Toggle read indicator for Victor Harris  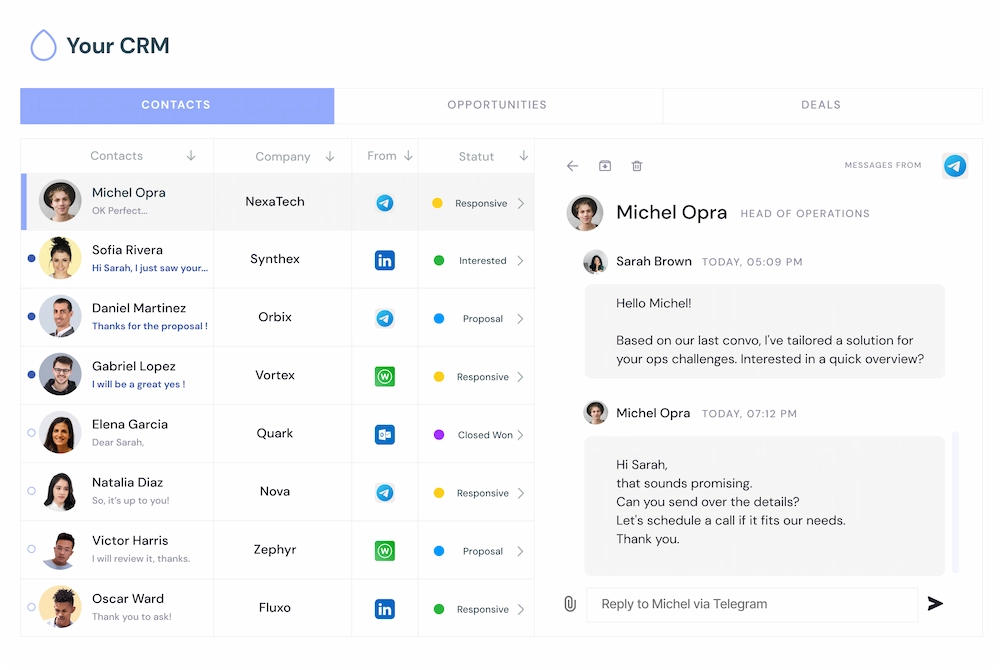click(x=31, y=549)
